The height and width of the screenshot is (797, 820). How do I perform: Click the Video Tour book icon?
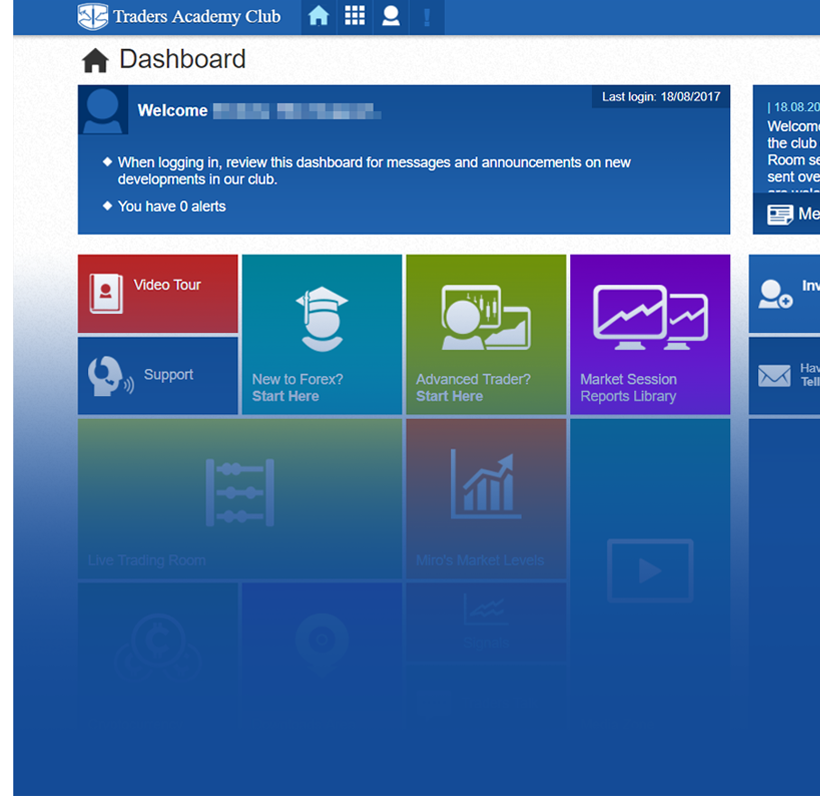coord(106,293)
